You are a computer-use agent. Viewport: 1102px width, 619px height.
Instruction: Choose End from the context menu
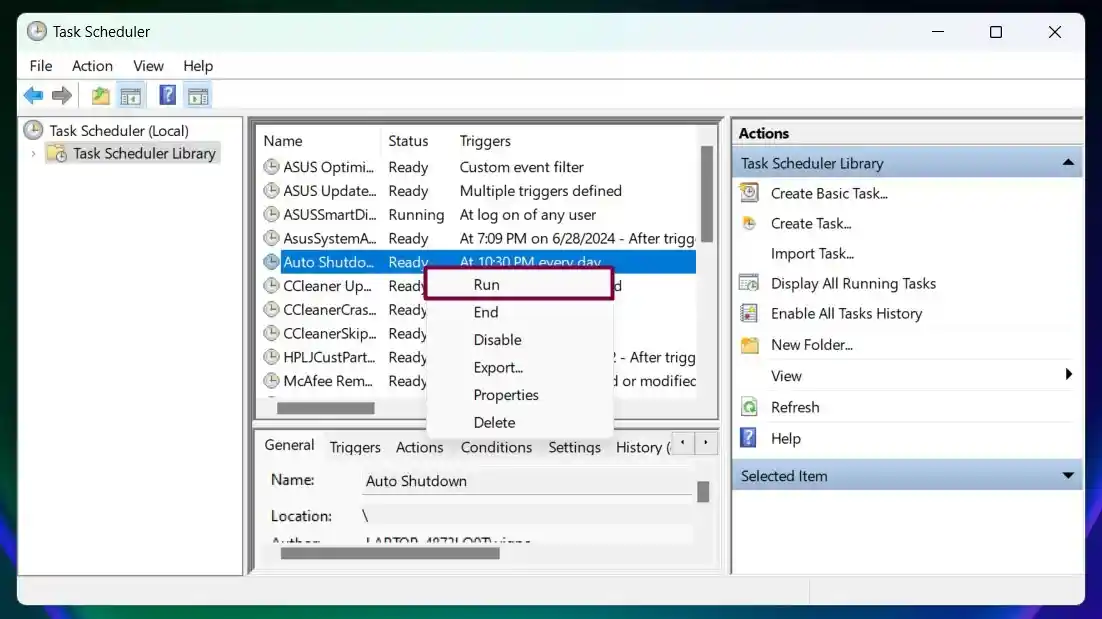(x=519, y=312)
